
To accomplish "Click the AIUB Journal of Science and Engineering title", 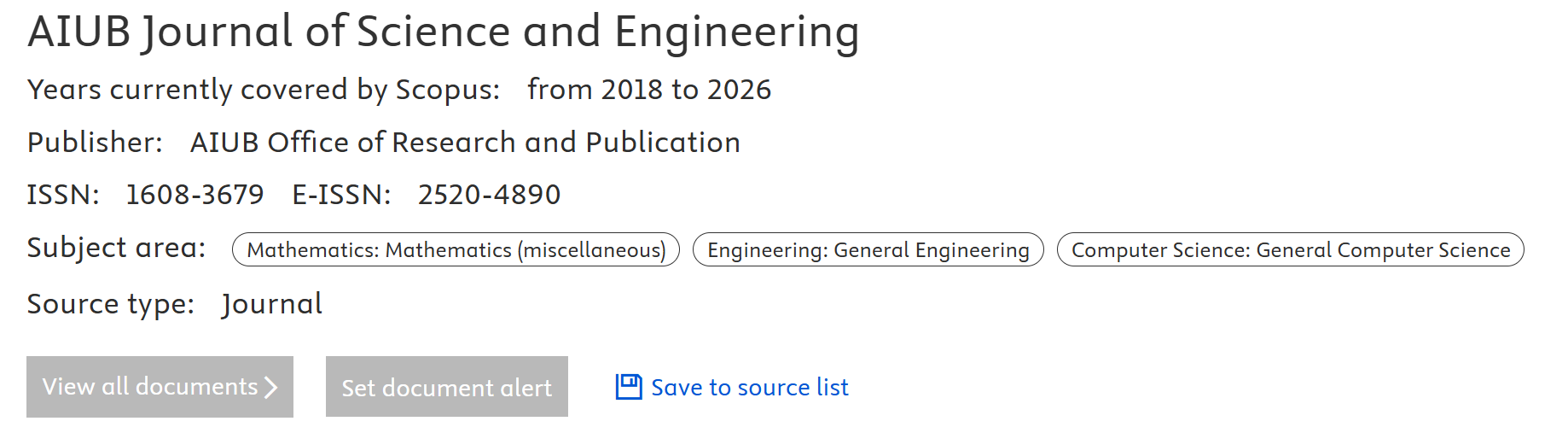I will pyautogui.click(x=443, y=32).
